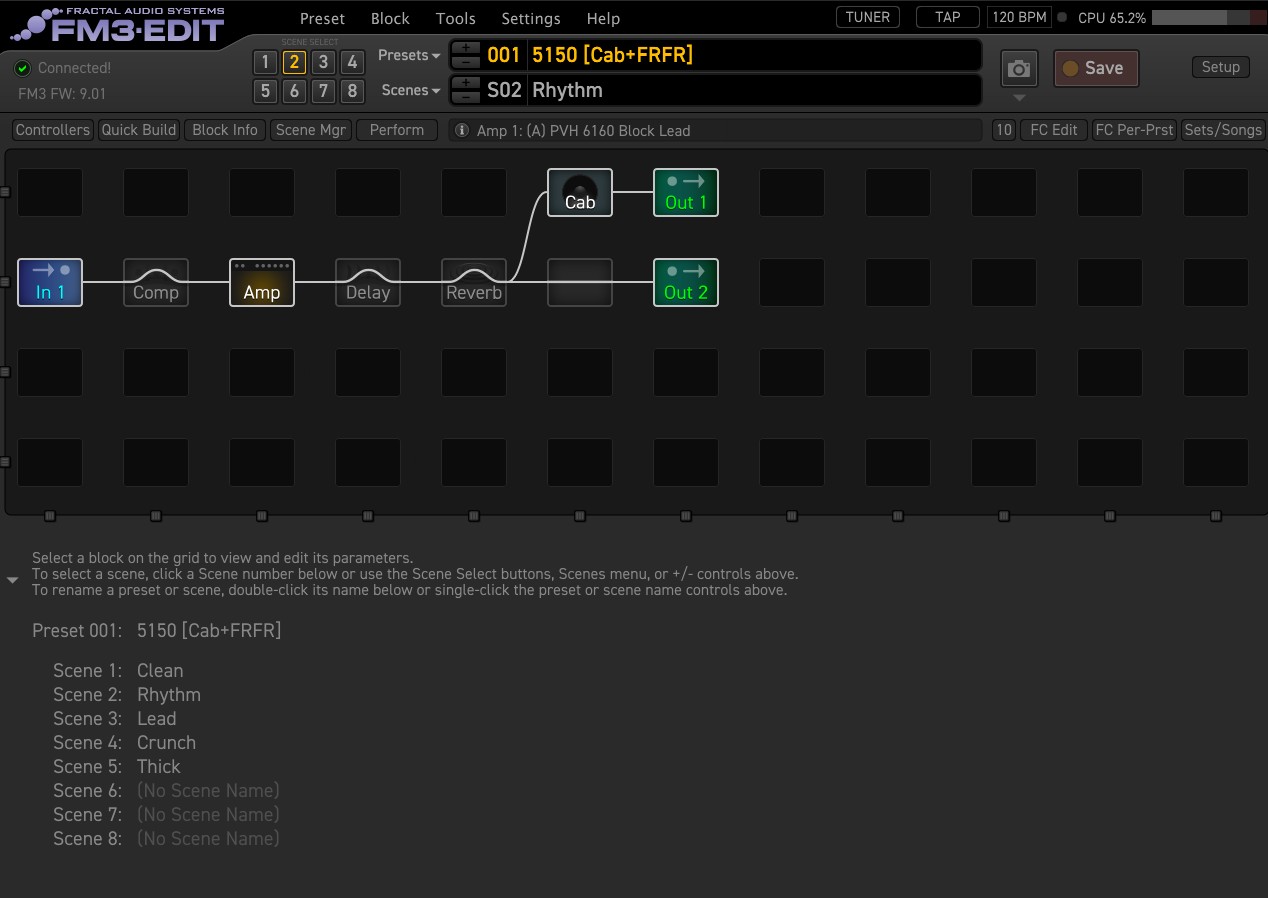Select the Out 2 output block
This screenshot has width=1268, height=898.
686,282
